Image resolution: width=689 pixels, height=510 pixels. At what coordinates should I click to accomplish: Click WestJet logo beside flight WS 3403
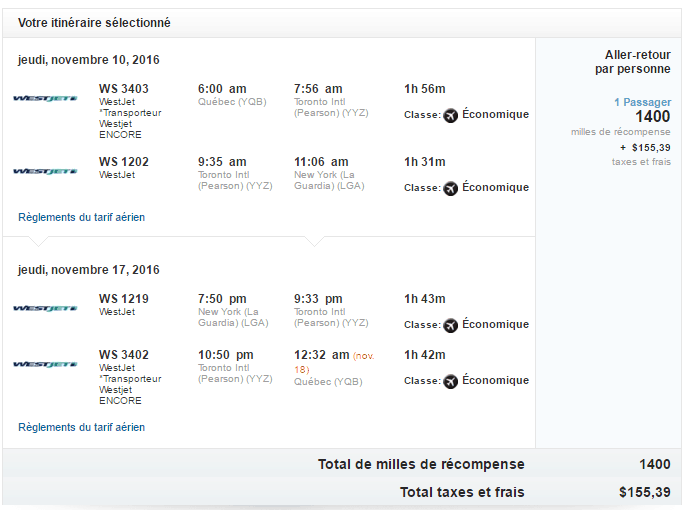[45, 98]
